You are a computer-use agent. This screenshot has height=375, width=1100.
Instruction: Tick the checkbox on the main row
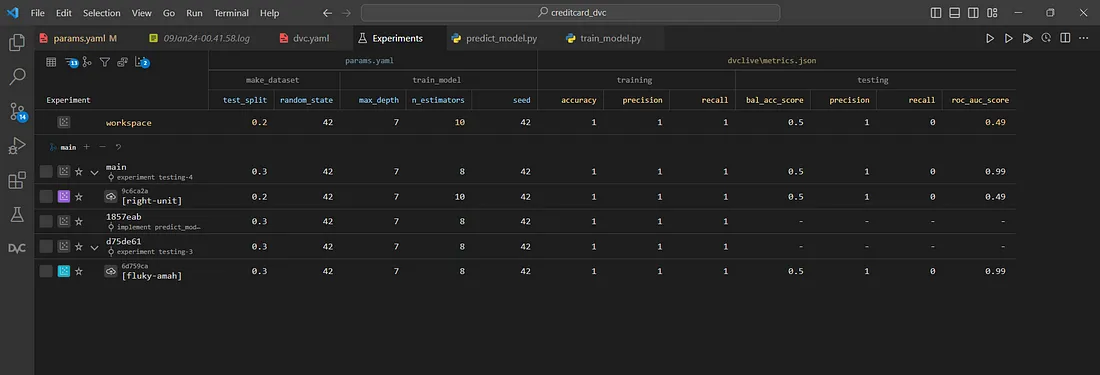pos(46,172)
